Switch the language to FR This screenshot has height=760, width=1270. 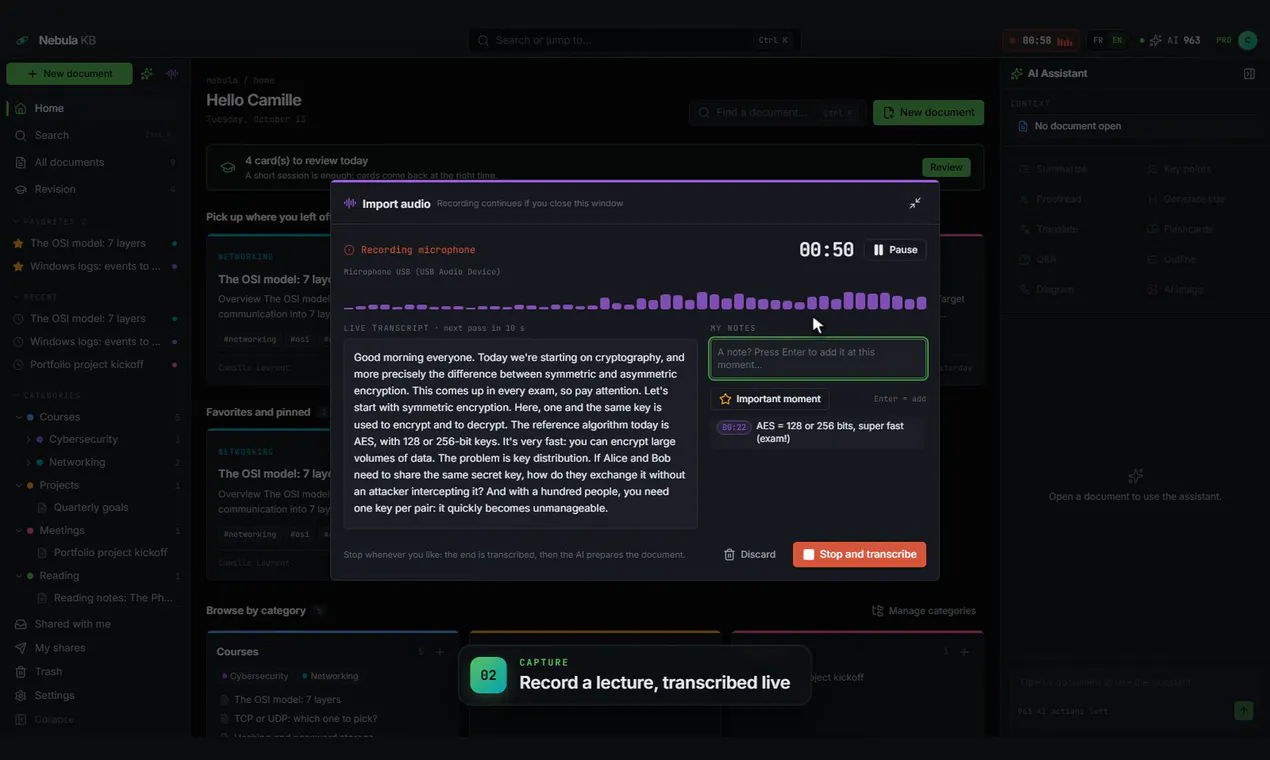pyautogui.click(x=1098, y=40)
